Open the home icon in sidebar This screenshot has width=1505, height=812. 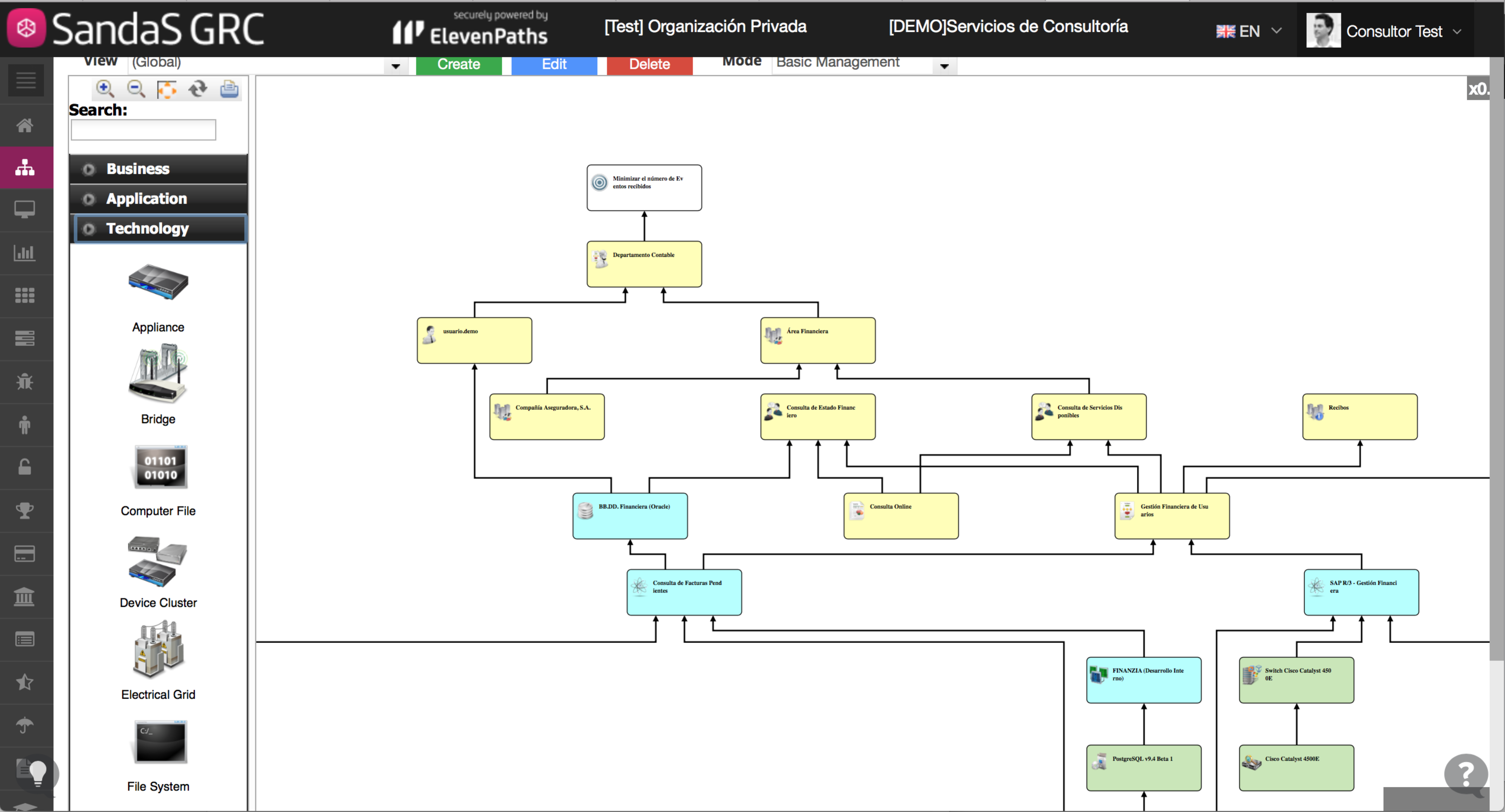click(24, 125)
